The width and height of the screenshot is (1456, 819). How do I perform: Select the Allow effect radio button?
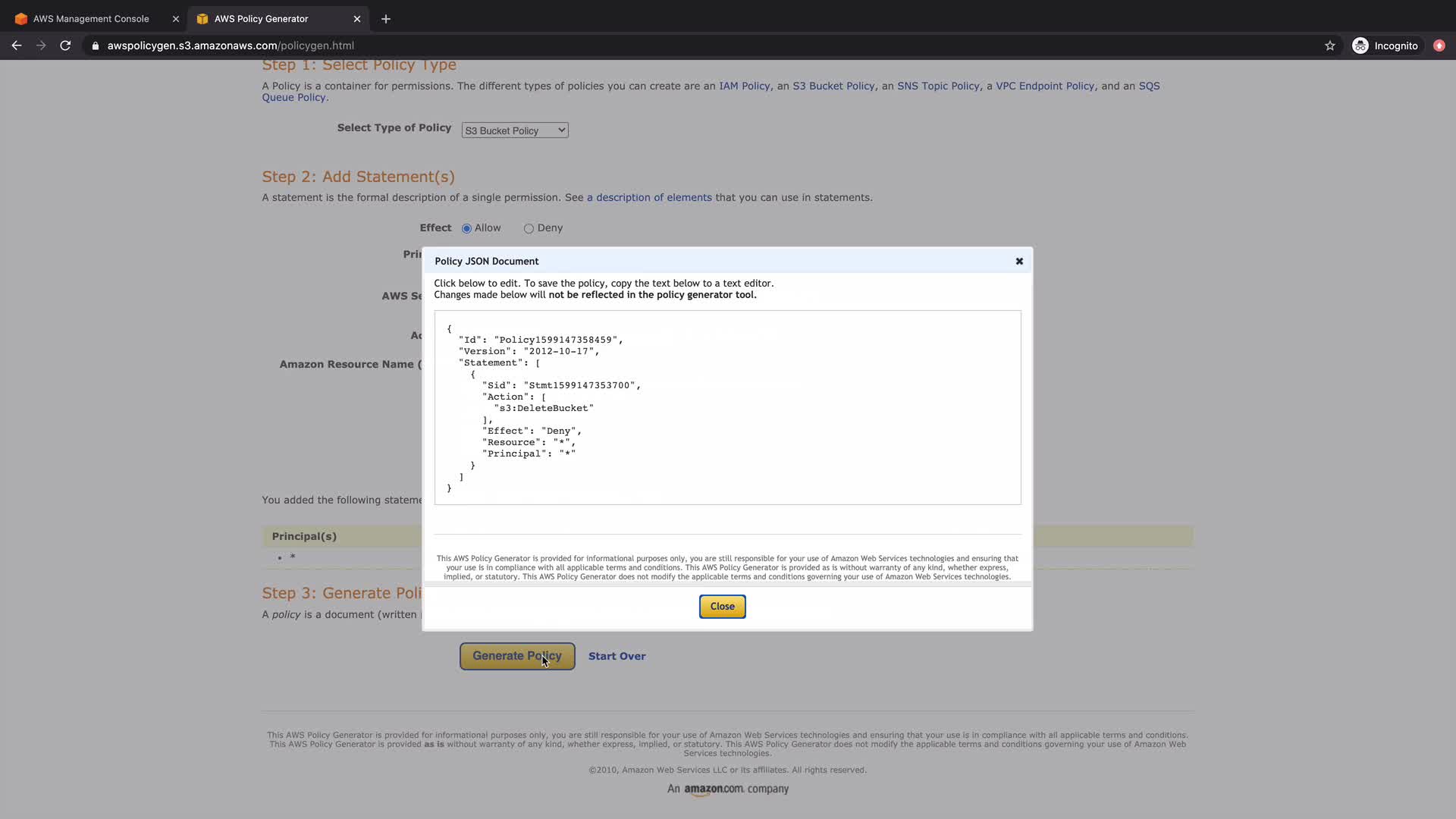tap(466, 228)
